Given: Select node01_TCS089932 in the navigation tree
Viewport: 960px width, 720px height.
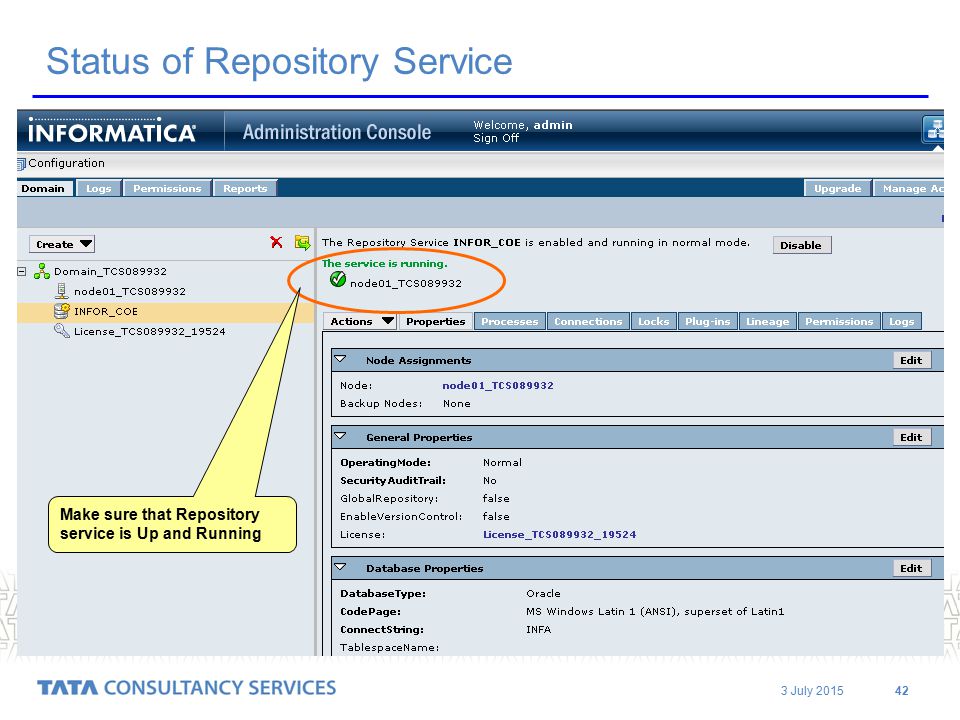Looking at the screenshot, I should pyautogui.click(x=130, y=291).
